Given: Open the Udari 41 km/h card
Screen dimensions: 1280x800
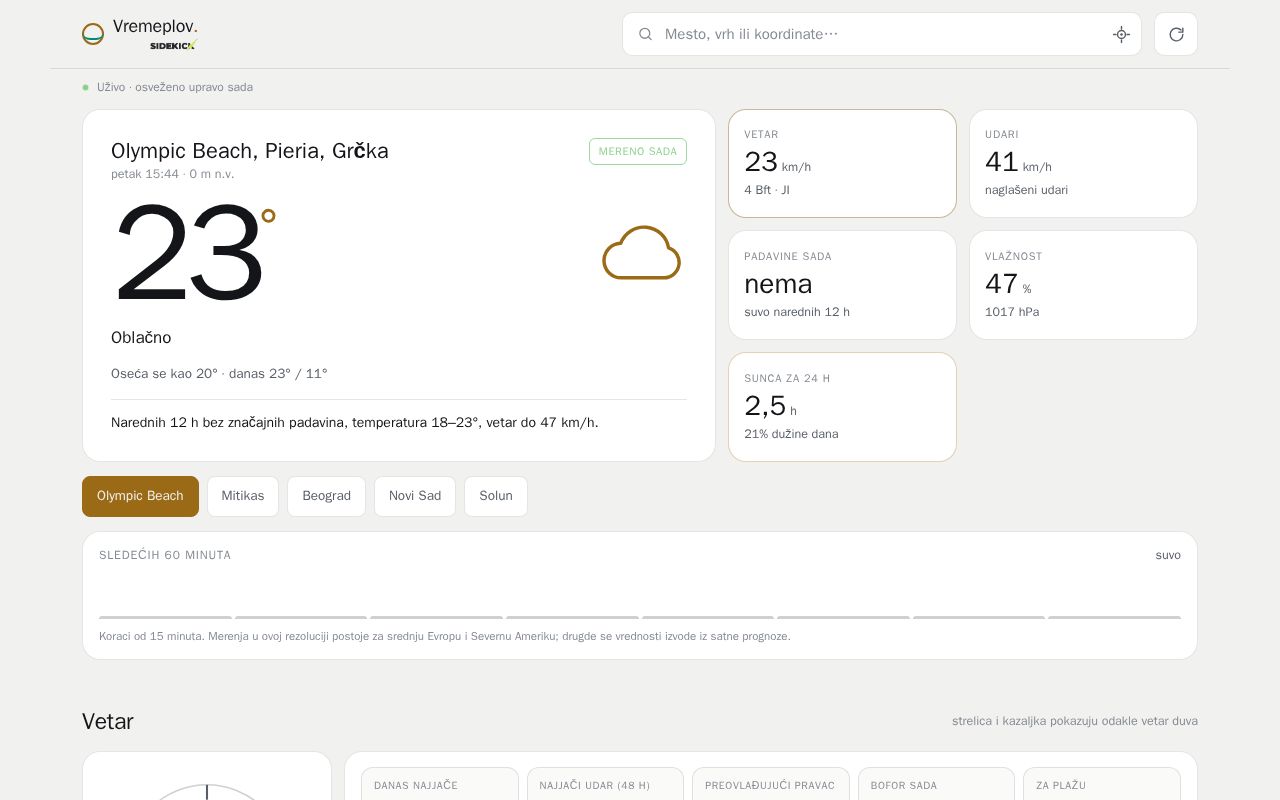Looking at the screenshot, I should (x=1083, y=163).
